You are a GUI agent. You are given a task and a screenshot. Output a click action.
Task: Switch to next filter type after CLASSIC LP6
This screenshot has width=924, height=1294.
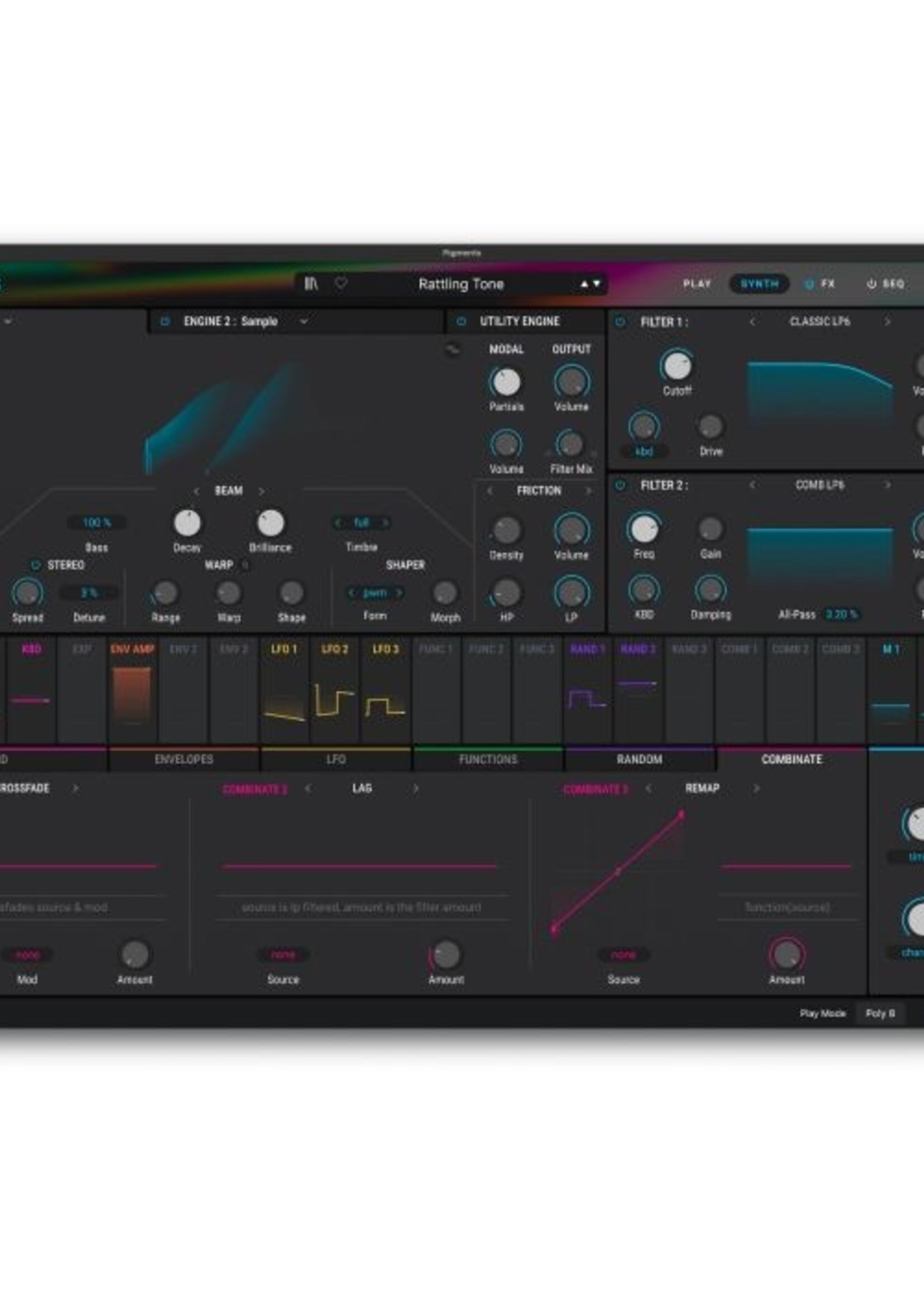pos(887,322)
